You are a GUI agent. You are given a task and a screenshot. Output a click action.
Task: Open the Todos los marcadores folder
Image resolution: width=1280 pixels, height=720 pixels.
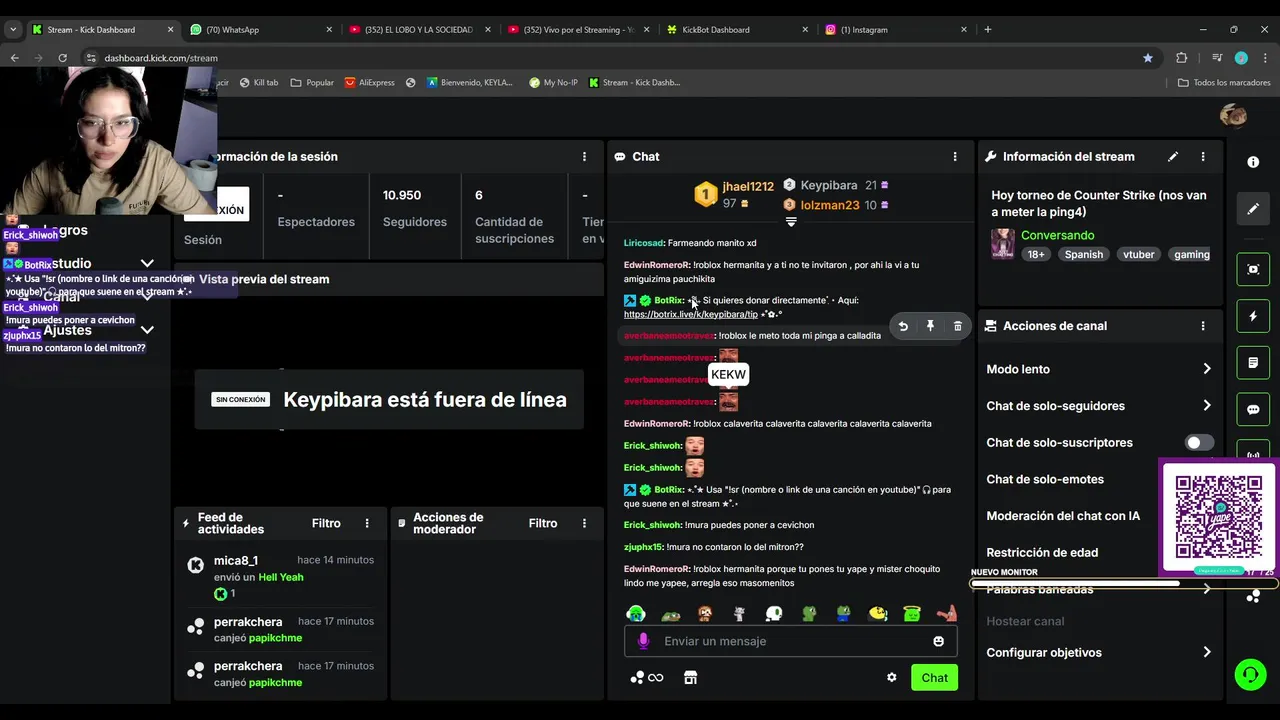pos(1224,83)
